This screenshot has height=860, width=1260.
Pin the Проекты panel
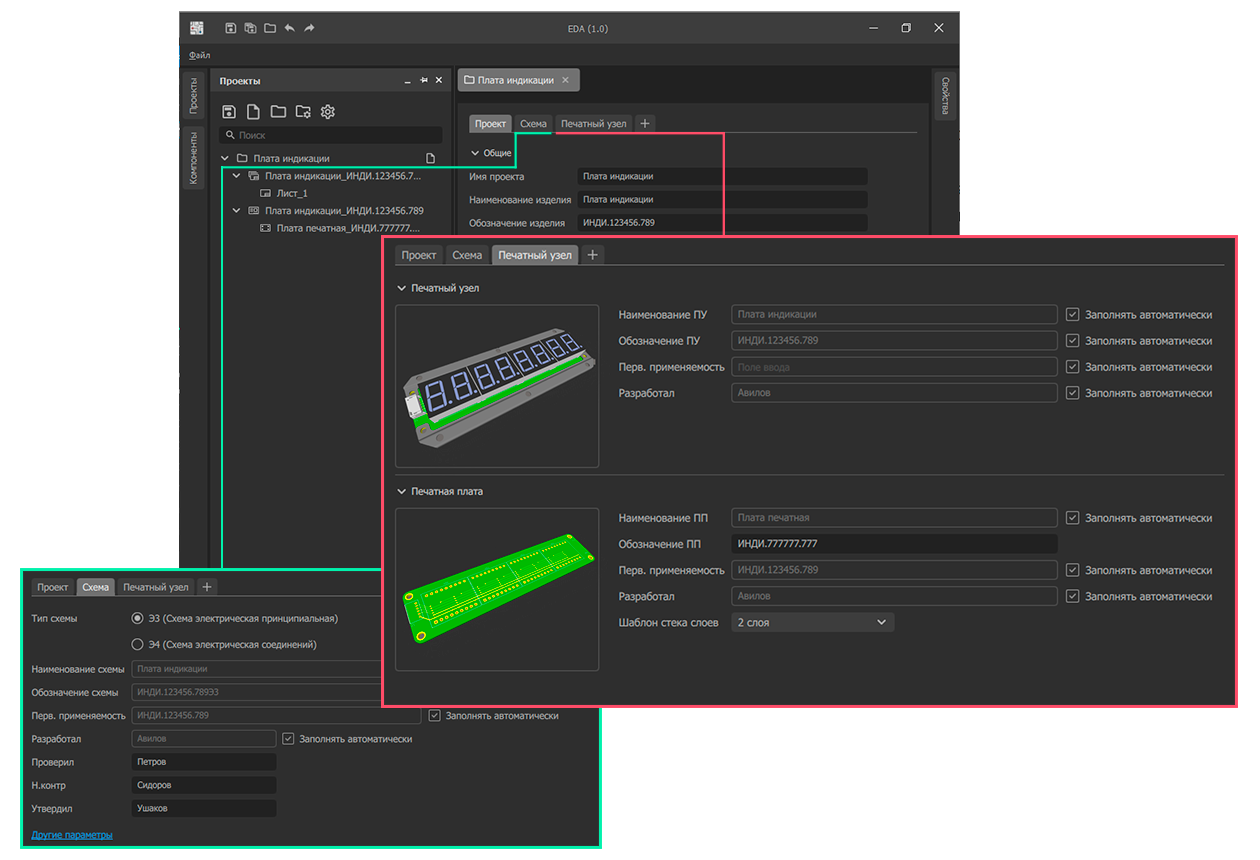[x=423, y=81]
